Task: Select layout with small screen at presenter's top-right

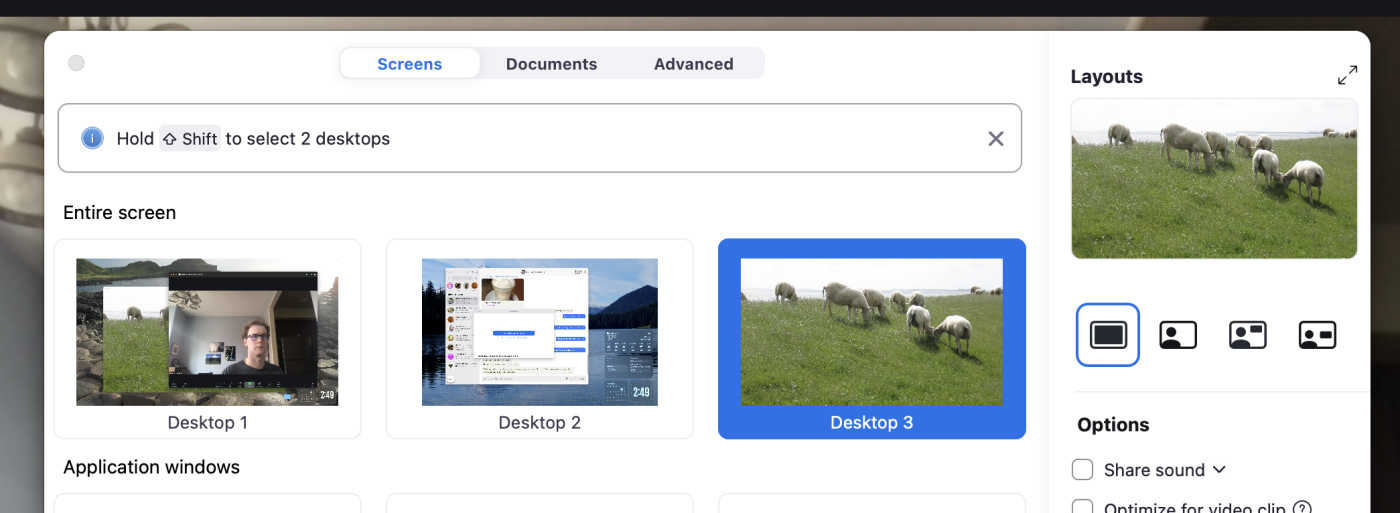Action: point(1247,335)
